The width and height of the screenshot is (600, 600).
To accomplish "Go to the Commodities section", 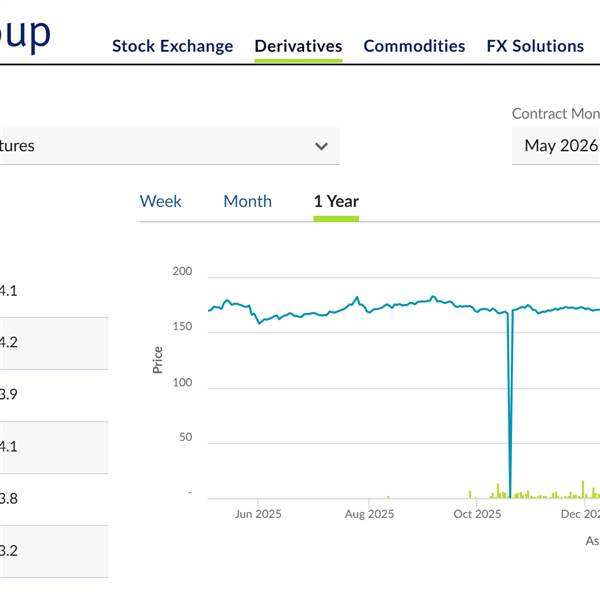I will [414, 46].
